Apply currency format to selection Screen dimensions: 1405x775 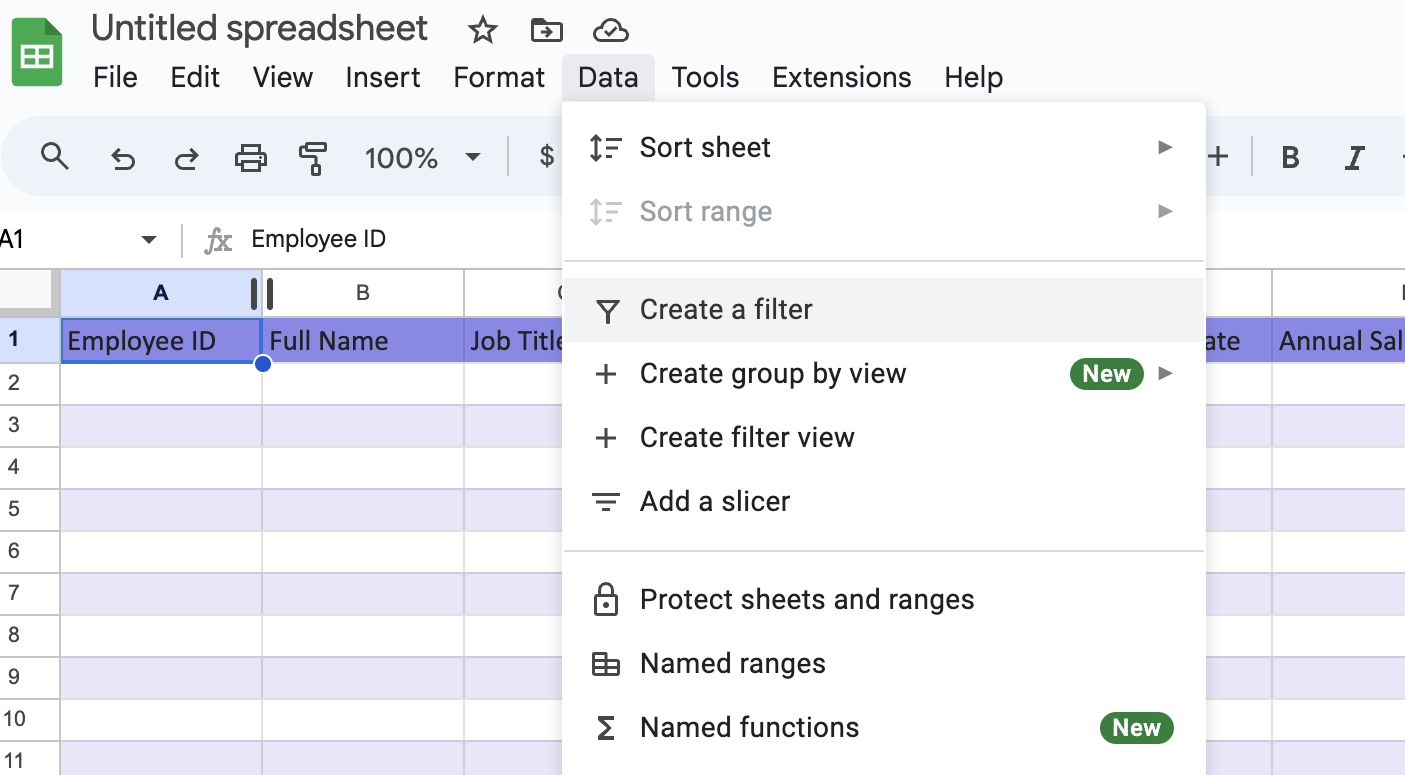pyautogui.click(x=545, y=157)
